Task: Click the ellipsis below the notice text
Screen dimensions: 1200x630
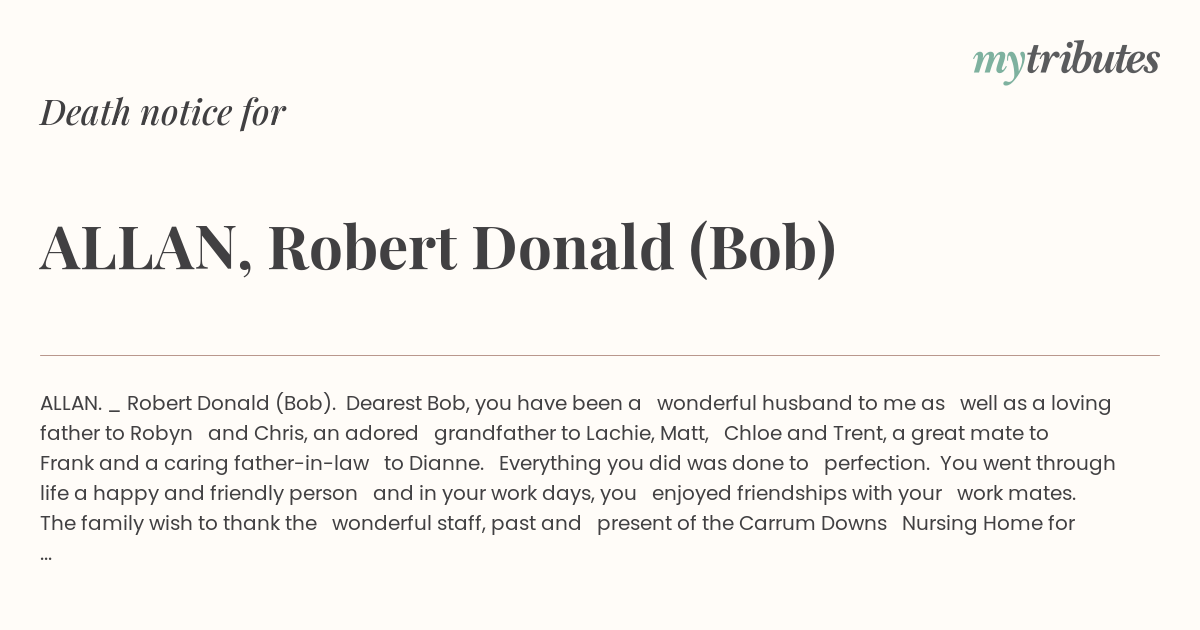Action: pyautogui.click(x=46, y=555)
